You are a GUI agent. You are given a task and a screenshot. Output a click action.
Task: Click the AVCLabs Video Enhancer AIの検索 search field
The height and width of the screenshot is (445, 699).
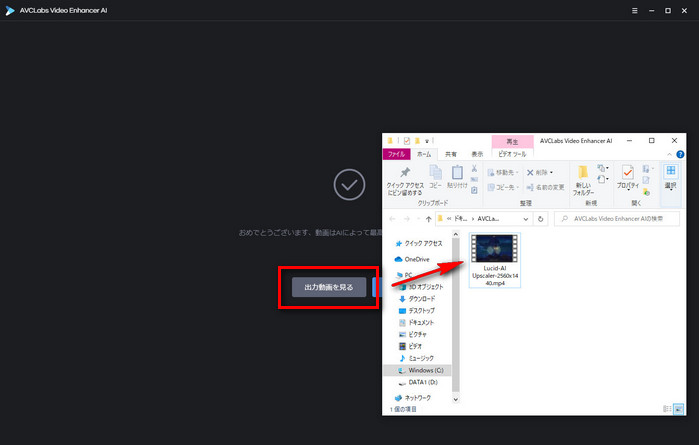pyautogui.click(x=617, y=219)
